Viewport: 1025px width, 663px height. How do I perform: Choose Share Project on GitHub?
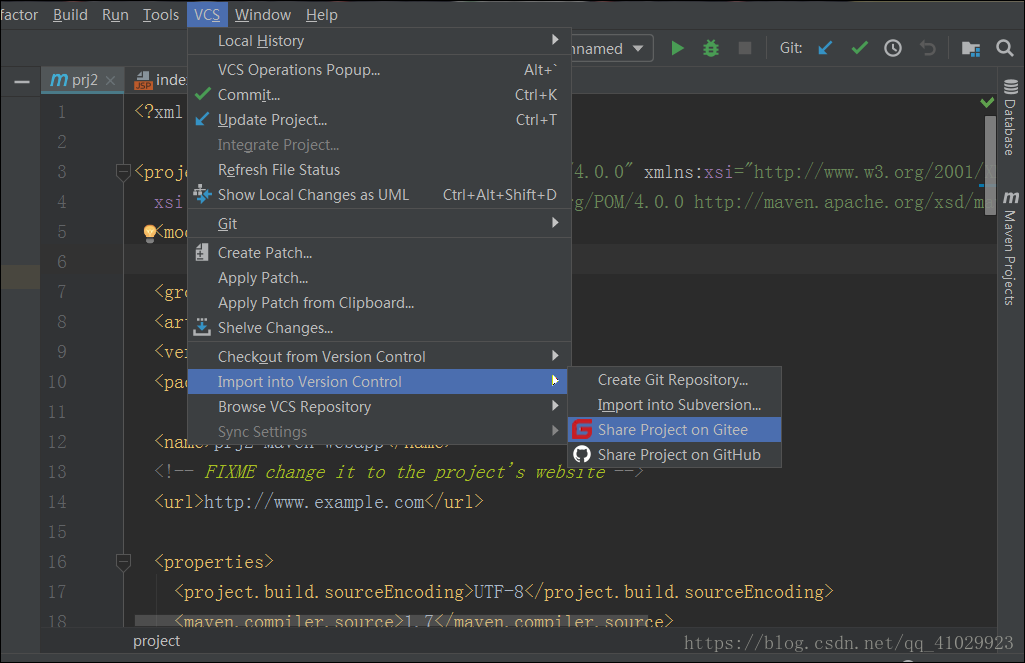[678, 455]
